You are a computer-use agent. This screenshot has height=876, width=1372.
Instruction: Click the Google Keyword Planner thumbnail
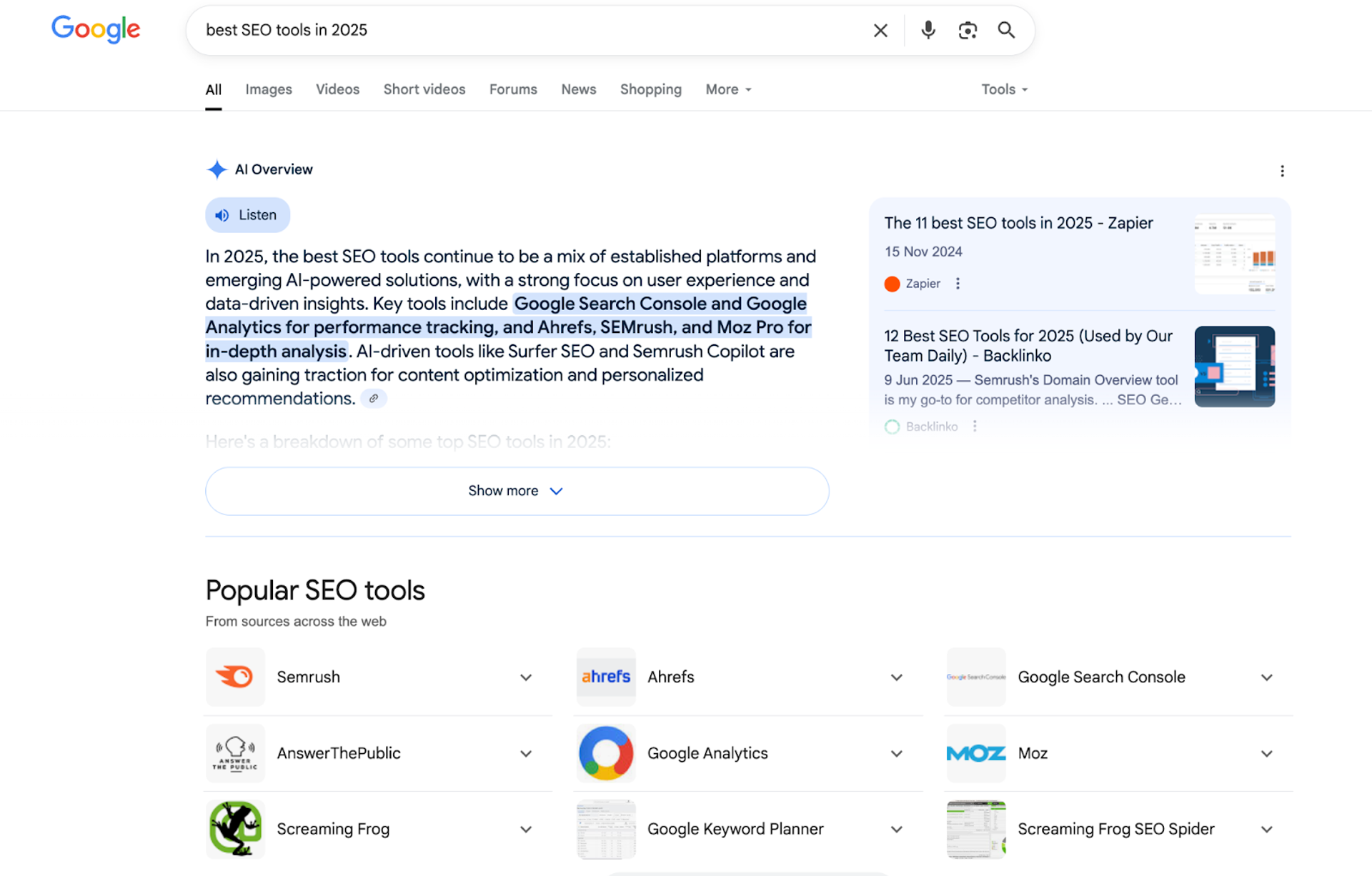tap(606, 829)
